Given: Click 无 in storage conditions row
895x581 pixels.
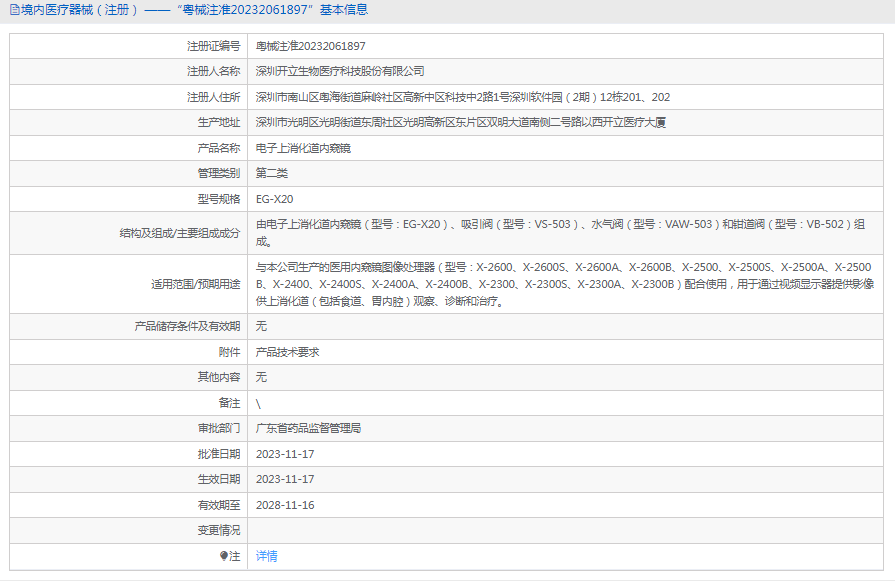Looking at the screenshot, I should coord(261,326).
